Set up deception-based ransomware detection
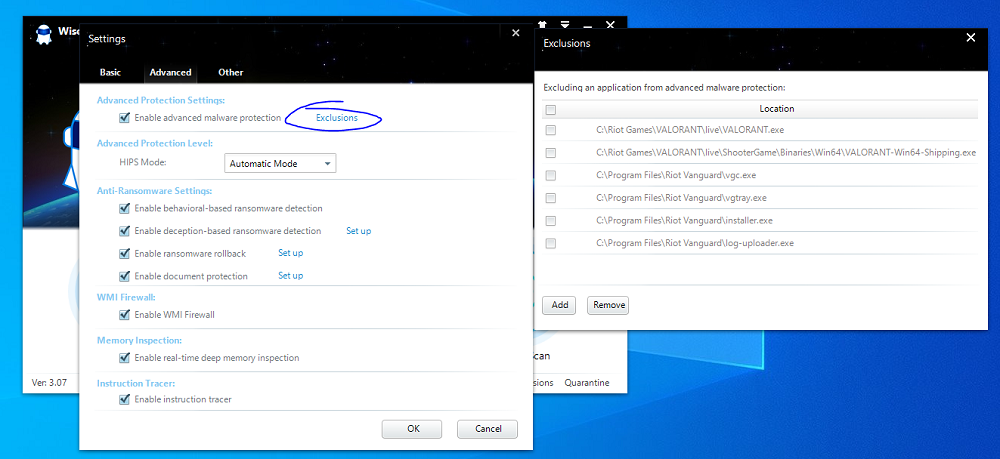 point(358,231)
